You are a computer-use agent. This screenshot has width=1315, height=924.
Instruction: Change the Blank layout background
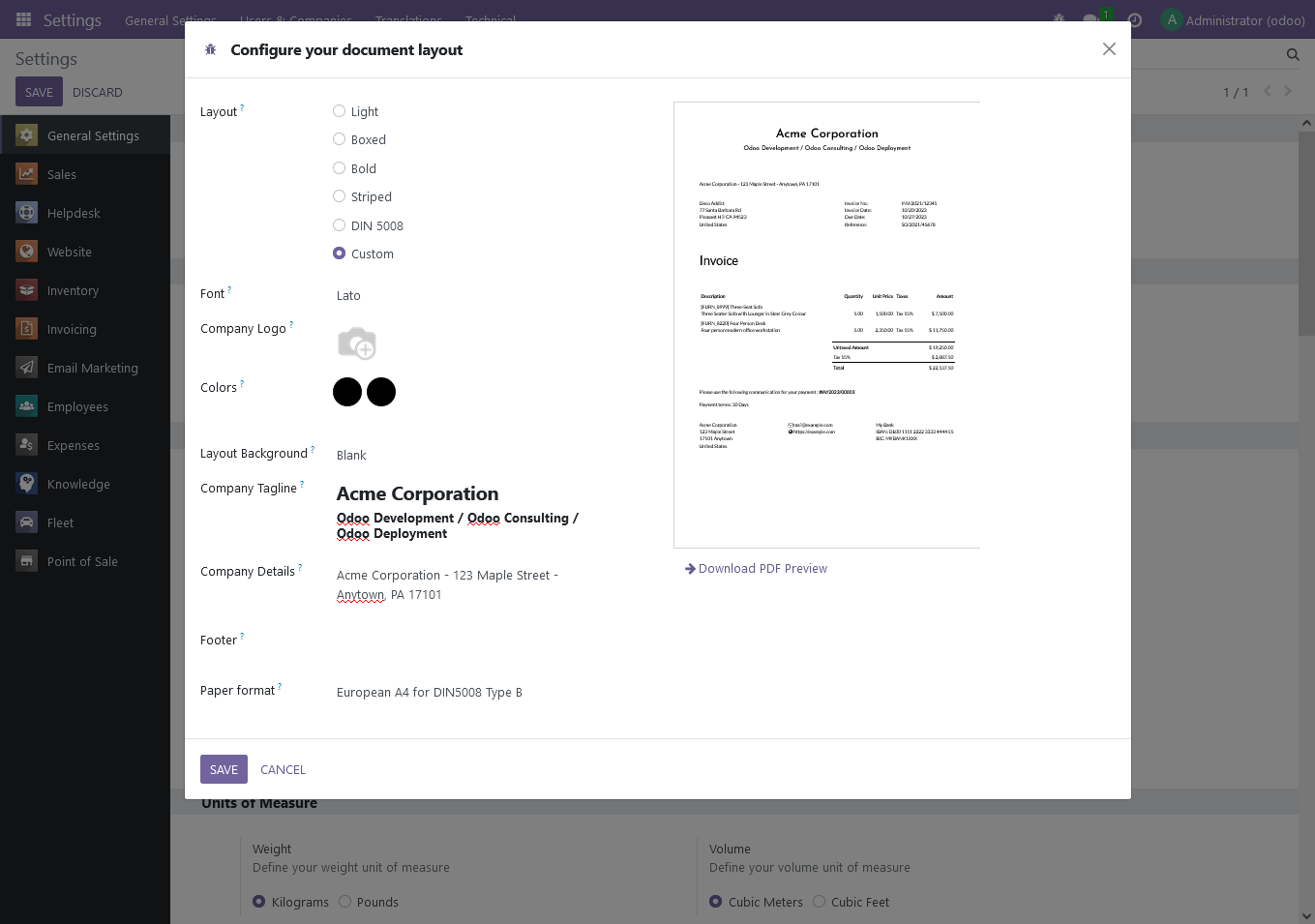(351, 455)
